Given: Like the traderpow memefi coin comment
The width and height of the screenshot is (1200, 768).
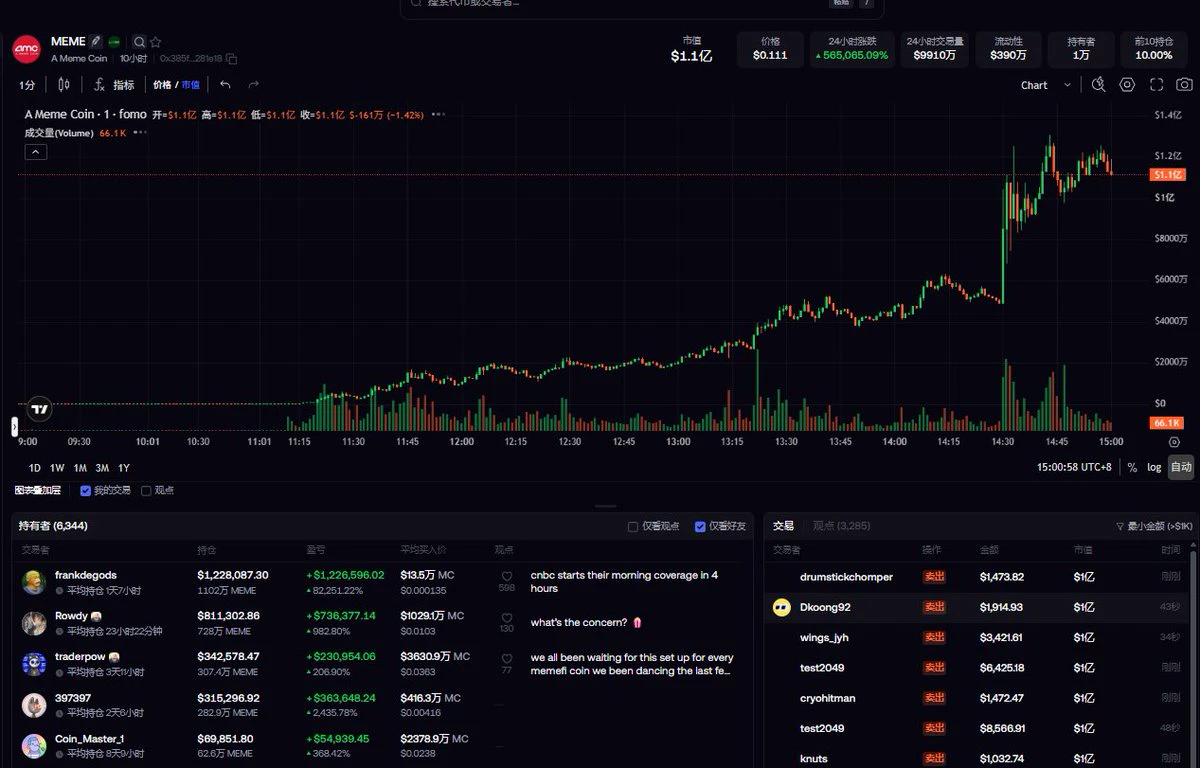Looking at the screenshot, I should (x=507, y=659).
